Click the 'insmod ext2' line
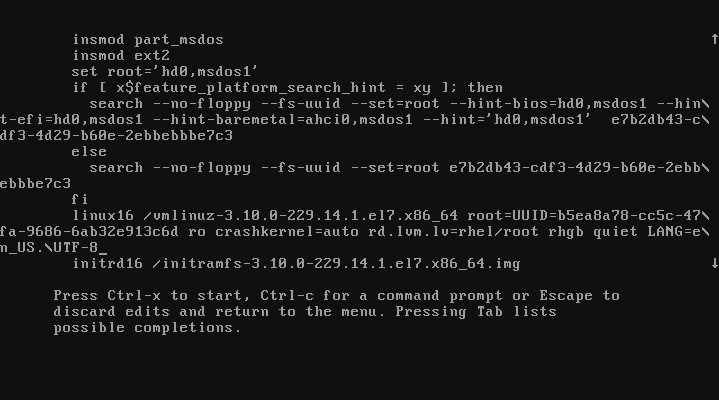Image resolution: width=719 pixels, height=402 pixels. [121, 56]
